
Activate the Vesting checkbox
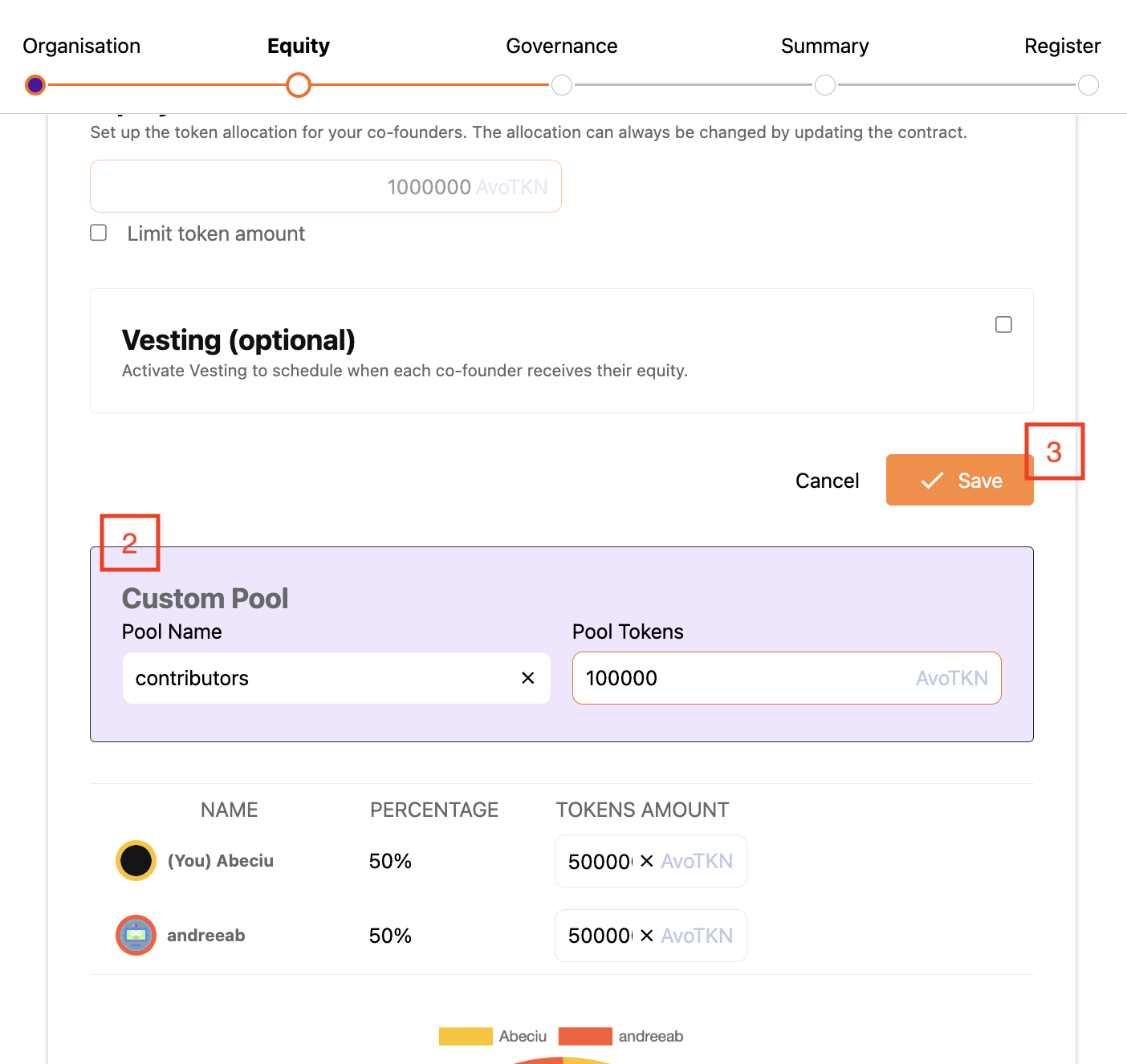1003,324
